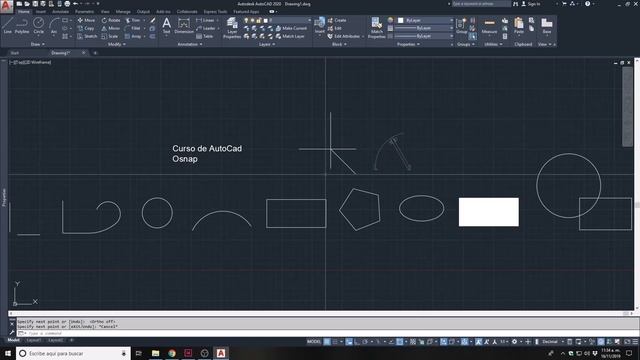This screenshot has height=360, width=640.
Task: Click Match Layer button
Action: click(x=290, y=36)
